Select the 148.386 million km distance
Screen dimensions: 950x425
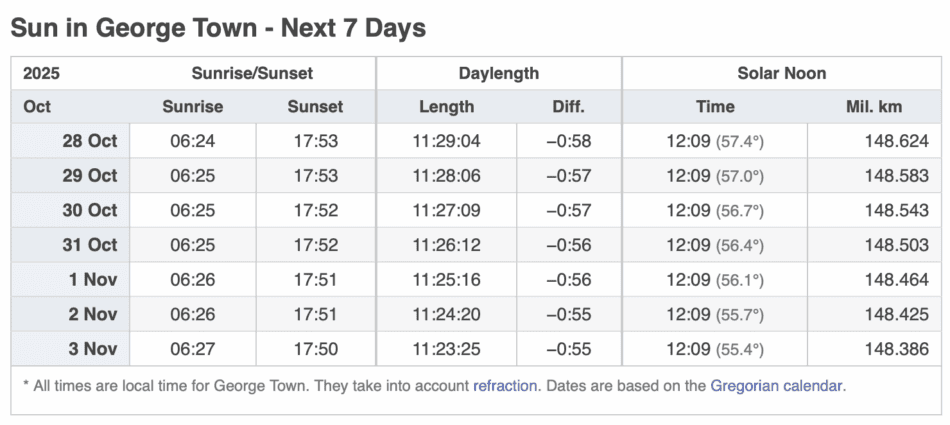897,349
